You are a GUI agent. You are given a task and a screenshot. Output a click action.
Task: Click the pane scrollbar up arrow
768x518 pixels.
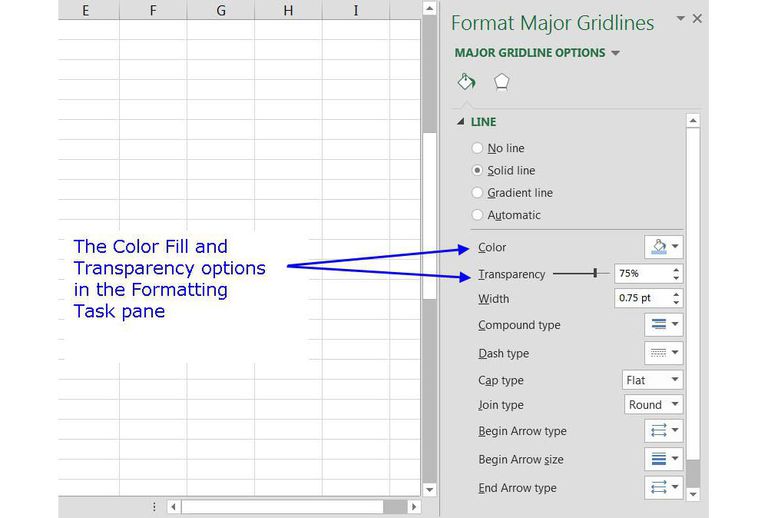(693, 120)
